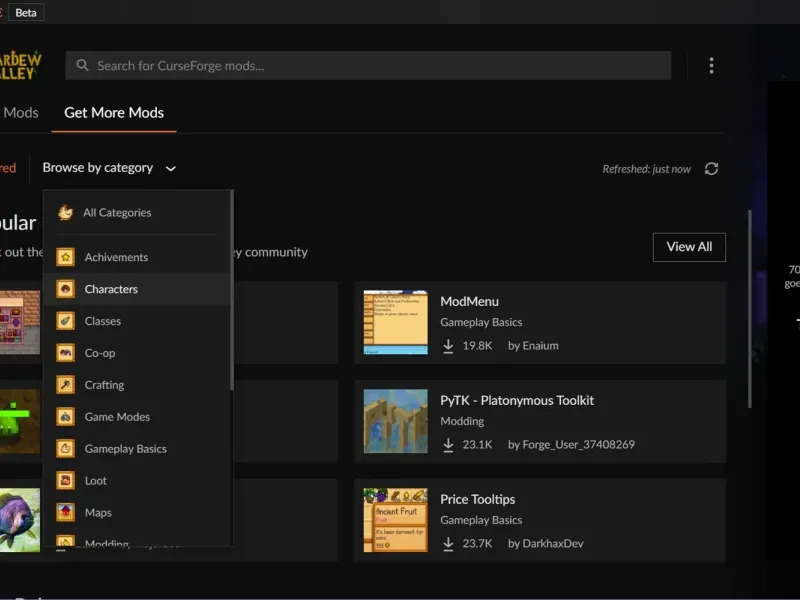Click the Loot category icon
This screenshot has width=800, height=600.
(65, 481)
